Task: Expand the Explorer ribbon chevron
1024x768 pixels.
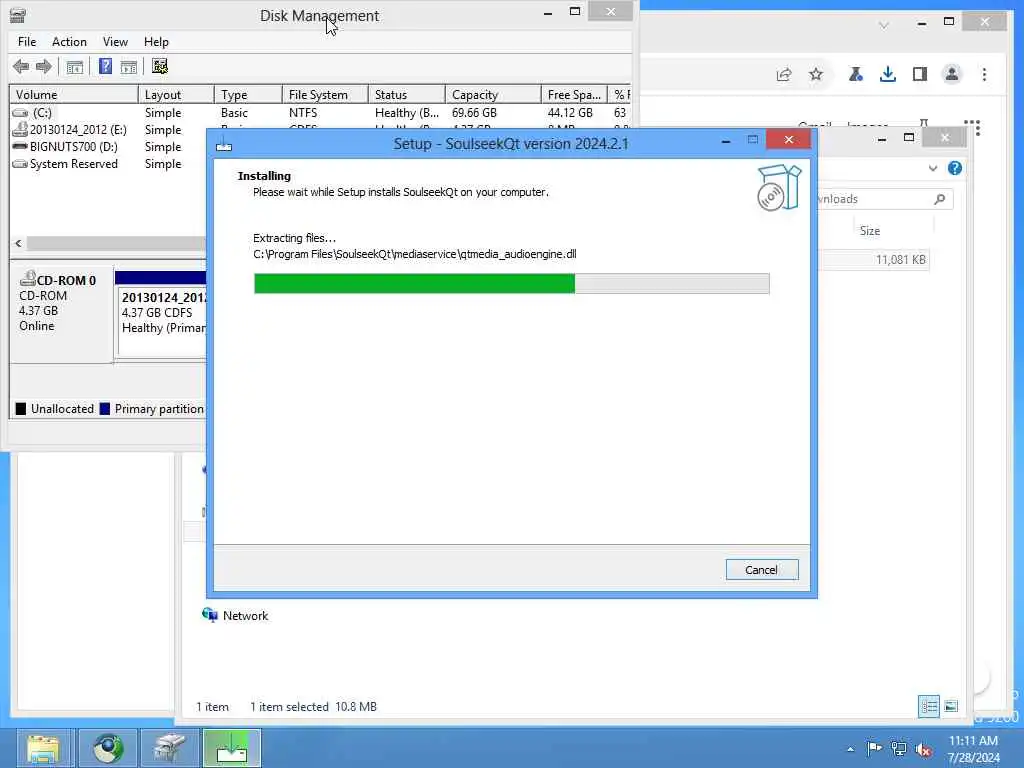Action: point(933,168)
